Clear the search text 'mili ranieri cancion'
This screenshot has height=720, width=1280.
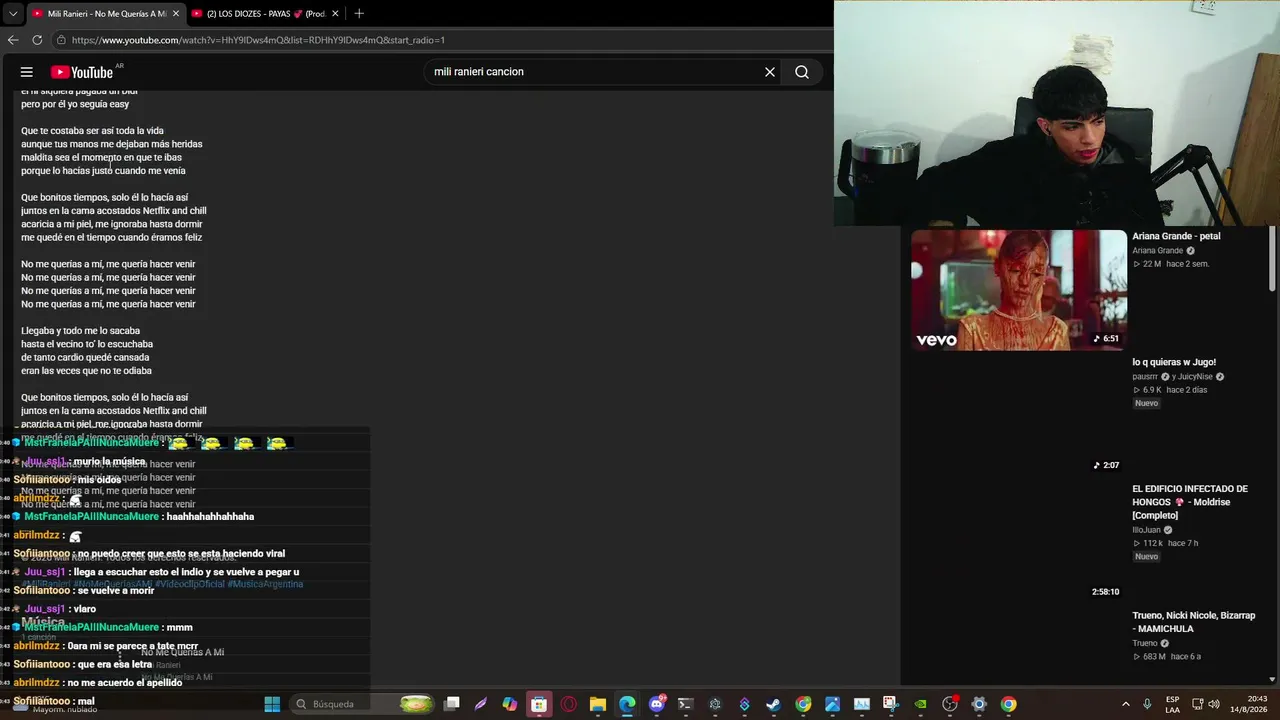point(770,72)
